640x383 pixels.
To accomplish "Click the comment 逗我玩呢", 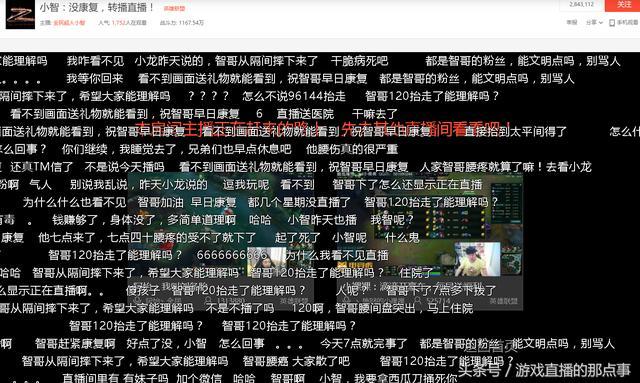I will 246,185.
